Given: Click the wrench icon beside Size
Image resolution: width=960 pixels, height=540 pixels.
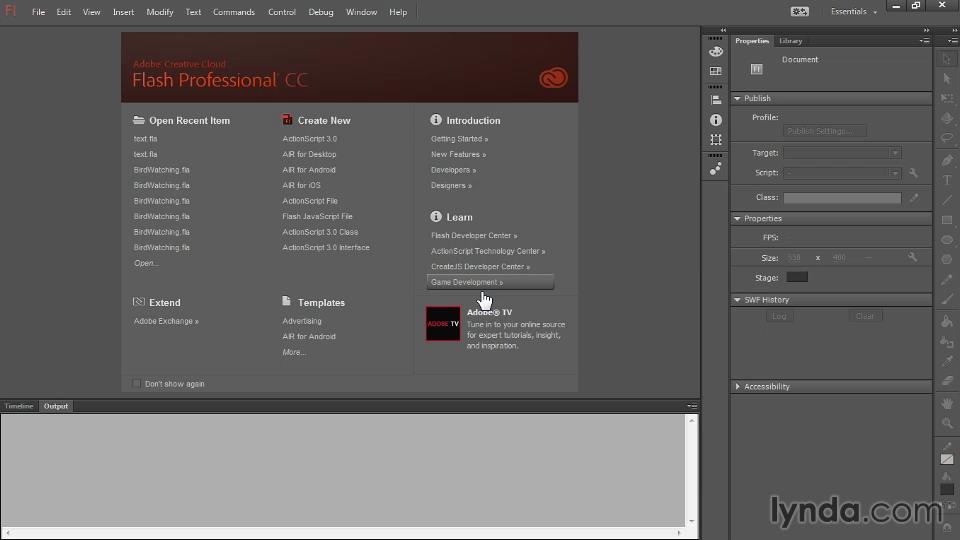Looking at the screenshot, I should point(912,257).
